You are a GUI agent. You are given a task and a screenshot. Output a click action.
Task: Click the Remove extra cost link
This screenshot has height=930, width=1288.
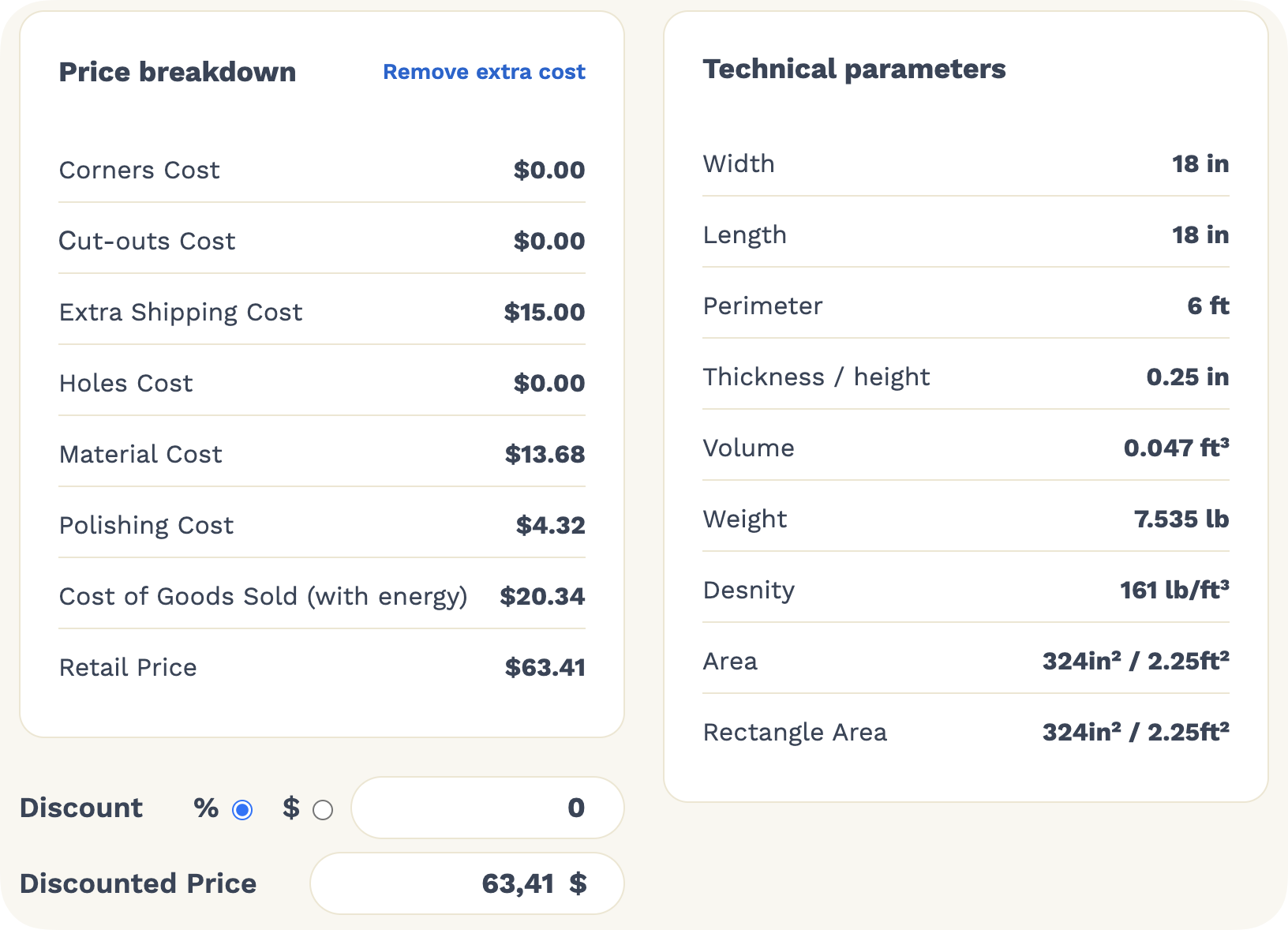pos(484,72)
